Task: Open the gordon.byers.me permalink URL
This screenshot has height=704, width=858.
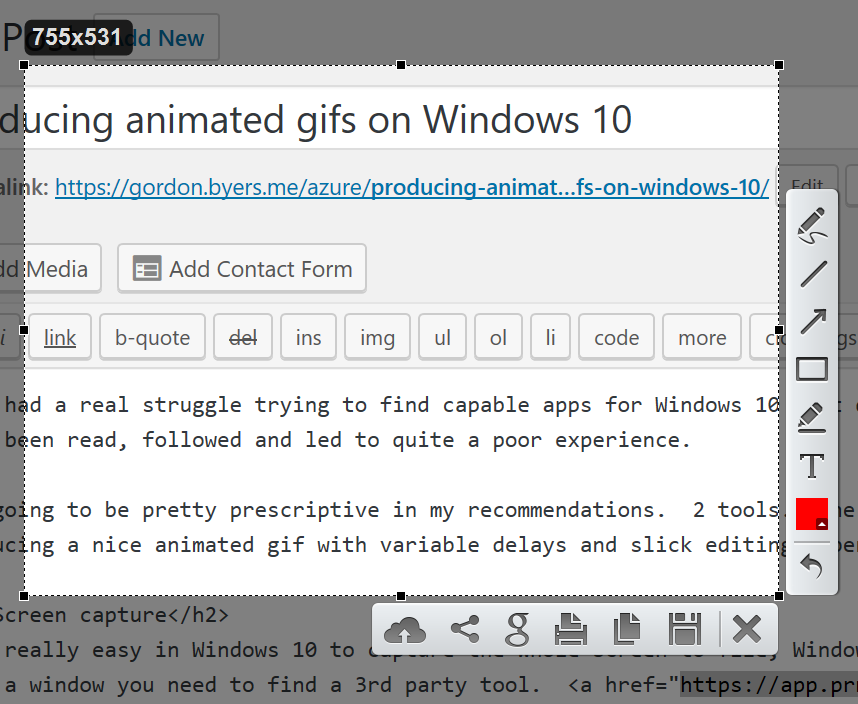Action: 412,187
